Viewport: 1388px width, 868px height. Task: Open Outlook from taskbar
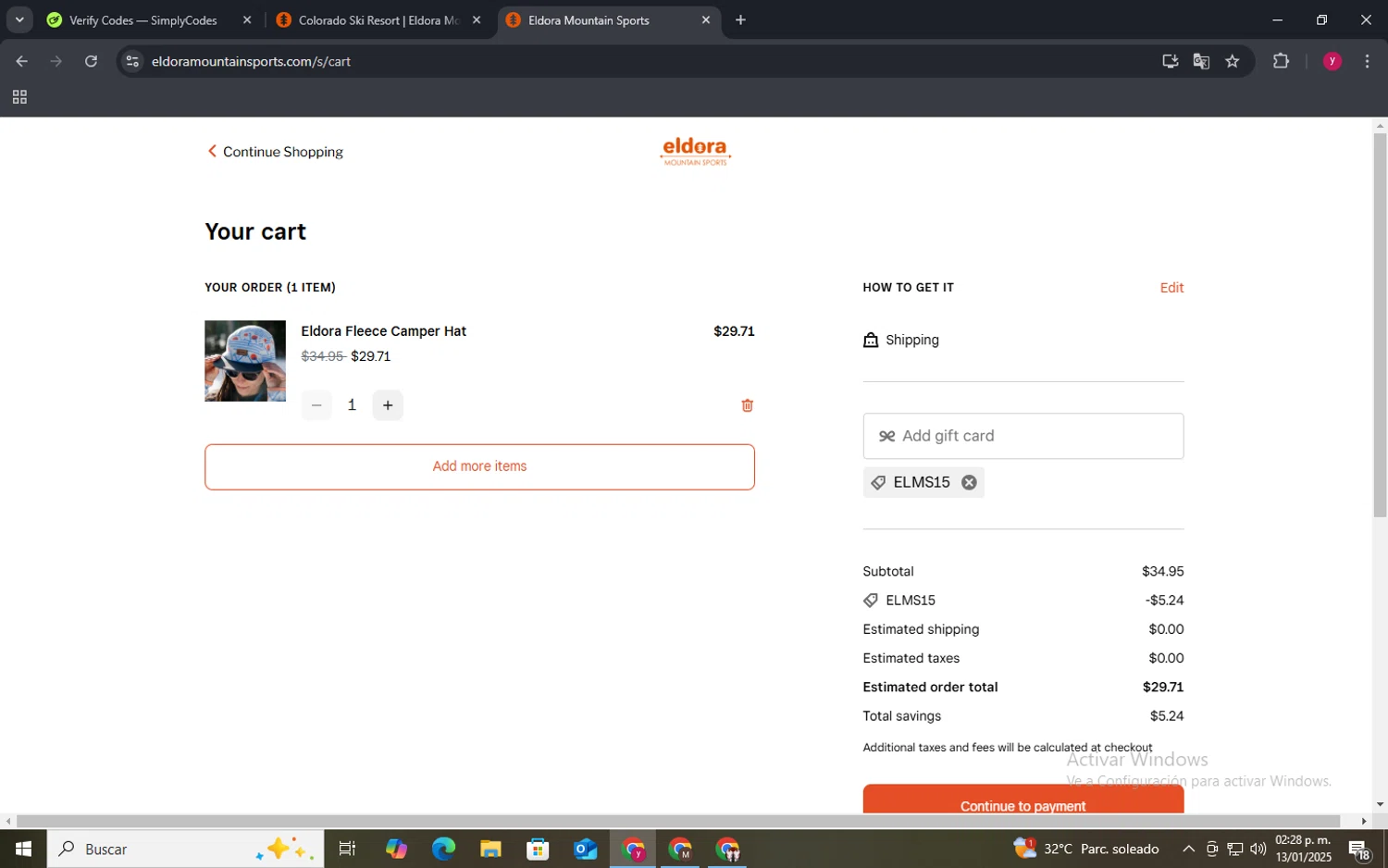click(585, 849)
